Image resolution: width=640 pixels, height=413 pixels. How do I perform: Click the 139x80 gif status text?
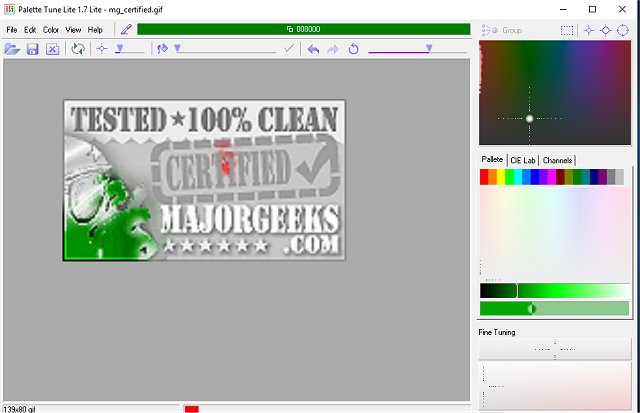[x=19, y=409]
